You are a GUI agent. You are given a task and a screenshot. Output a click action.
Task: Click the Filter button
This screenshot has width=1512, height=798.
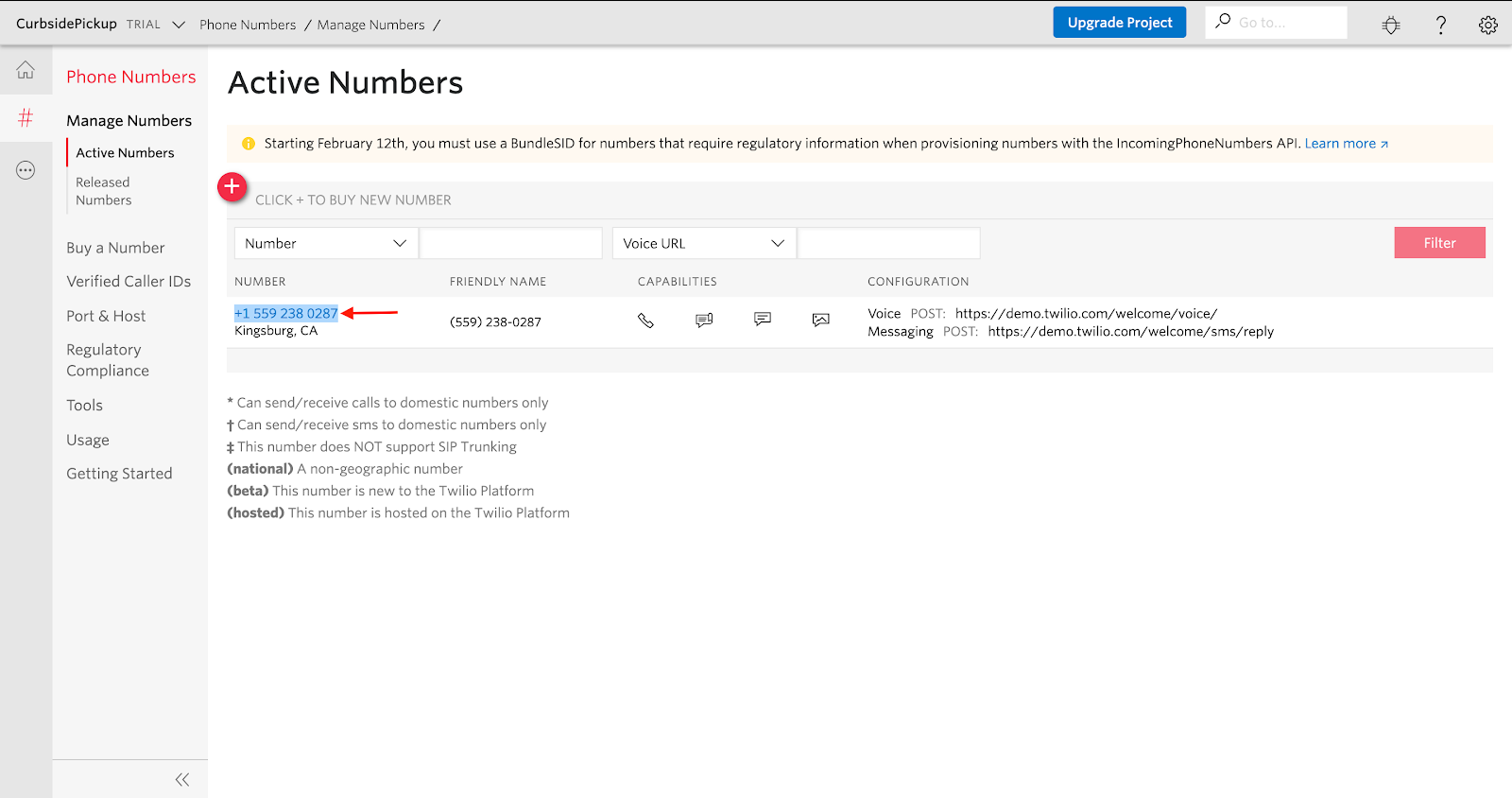coord(1439,243)
